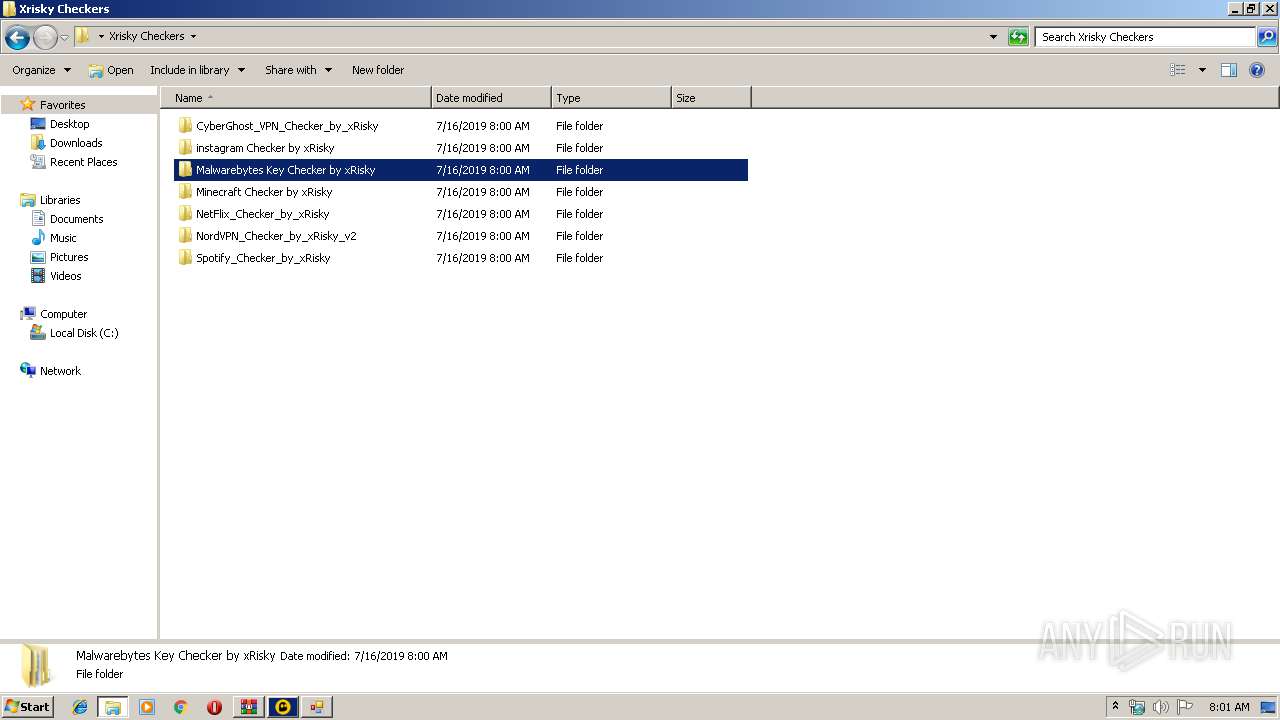Click the NetFlix checker folder icon
The image size is (1280, 720).
(x=185, y=214)
